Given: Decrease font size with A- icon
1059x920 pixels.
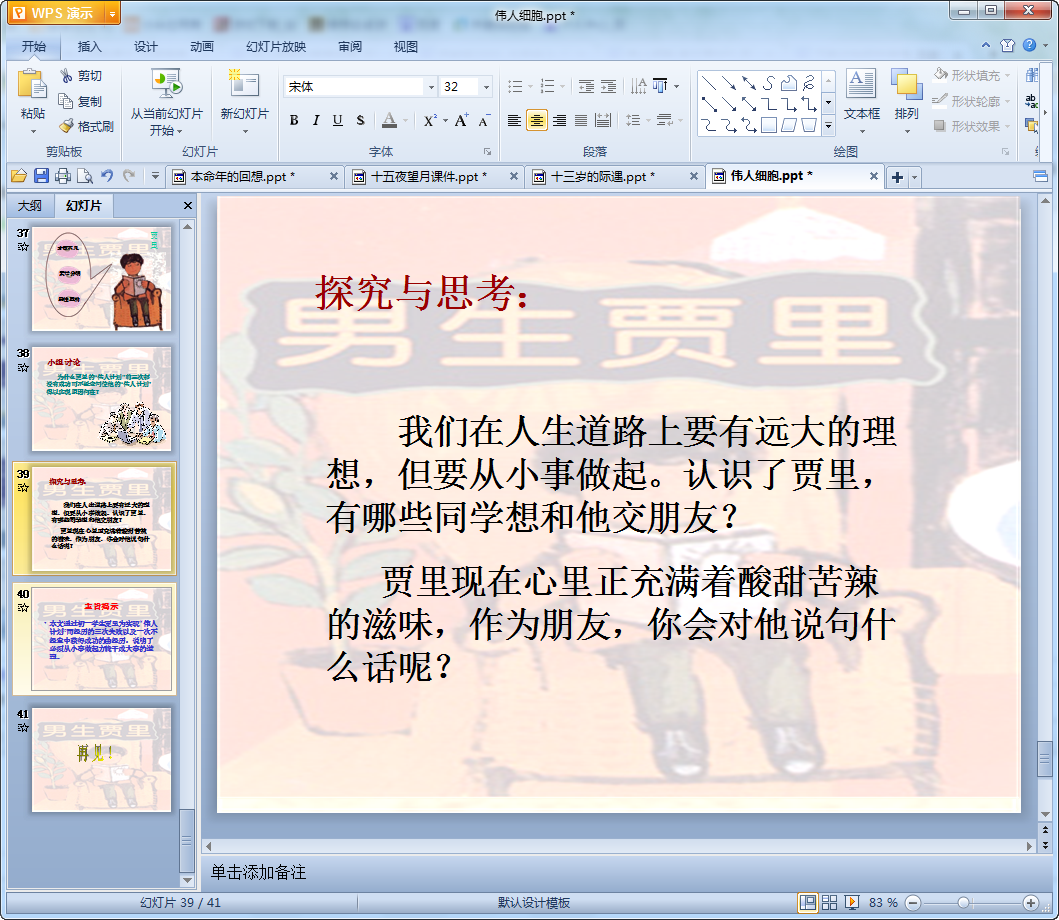Looking at the screenshot, I should 484,120.
